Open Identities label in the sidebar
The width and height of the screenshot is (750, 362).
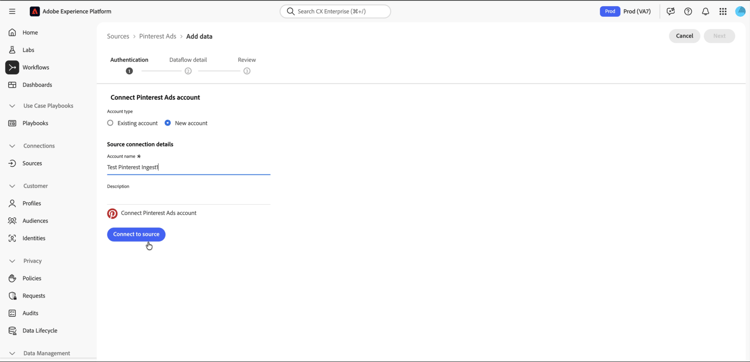coord(34,238)
